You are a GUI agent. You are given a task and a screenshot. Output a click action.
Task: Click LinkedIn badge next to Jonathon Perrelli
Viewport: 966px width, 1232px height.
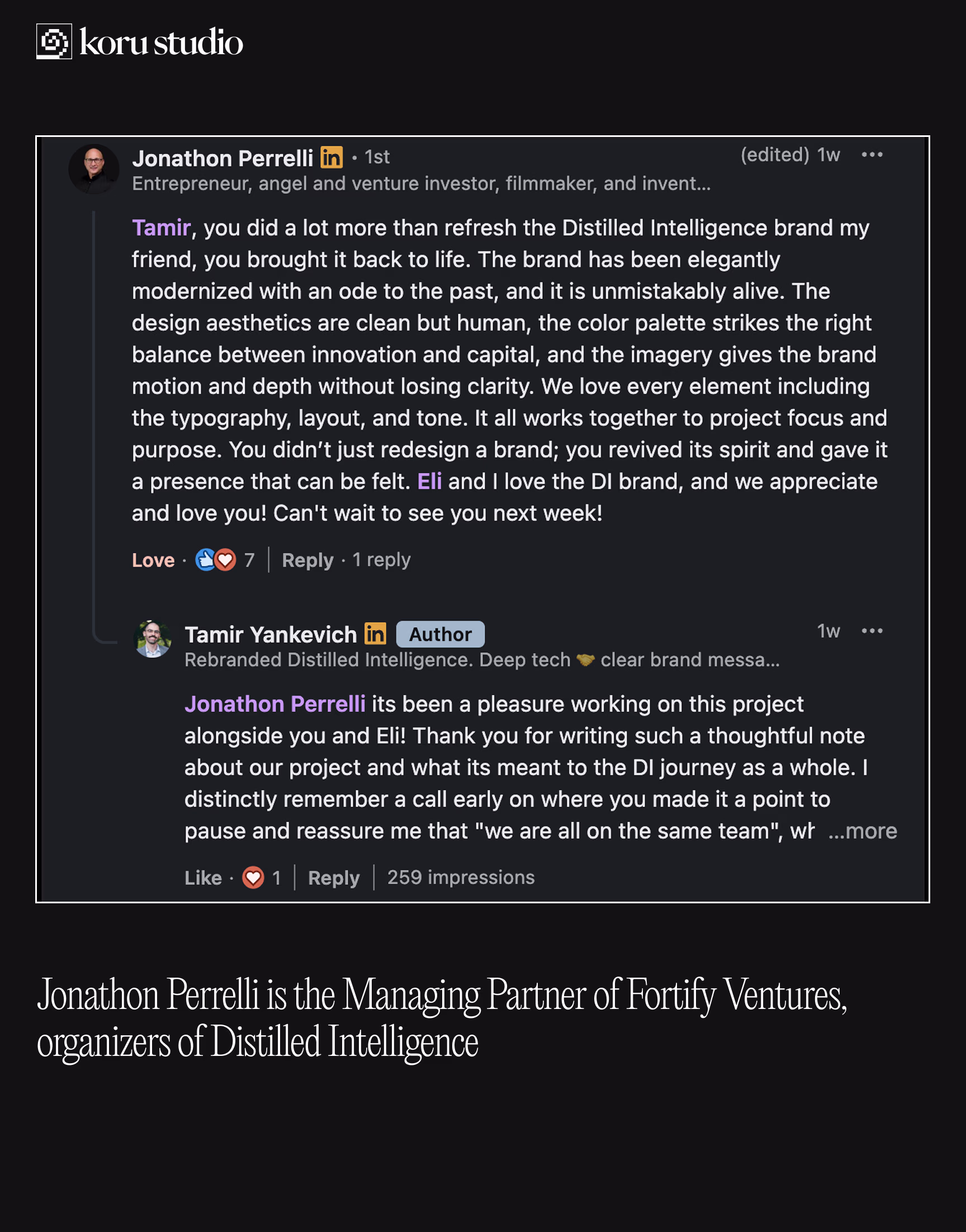[332, 157]
